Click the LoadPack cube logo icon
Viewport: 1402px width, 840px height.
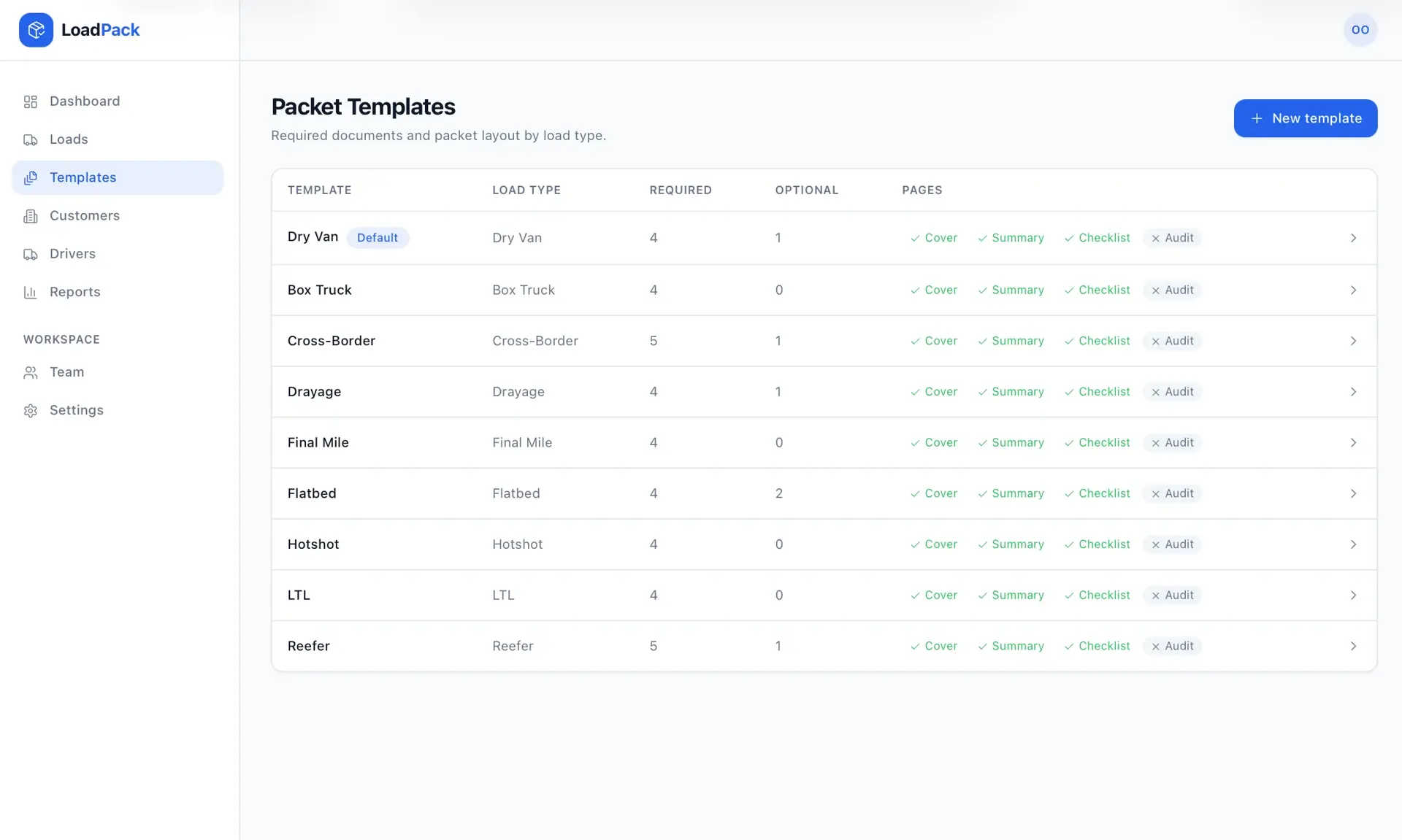coord(36,30)
